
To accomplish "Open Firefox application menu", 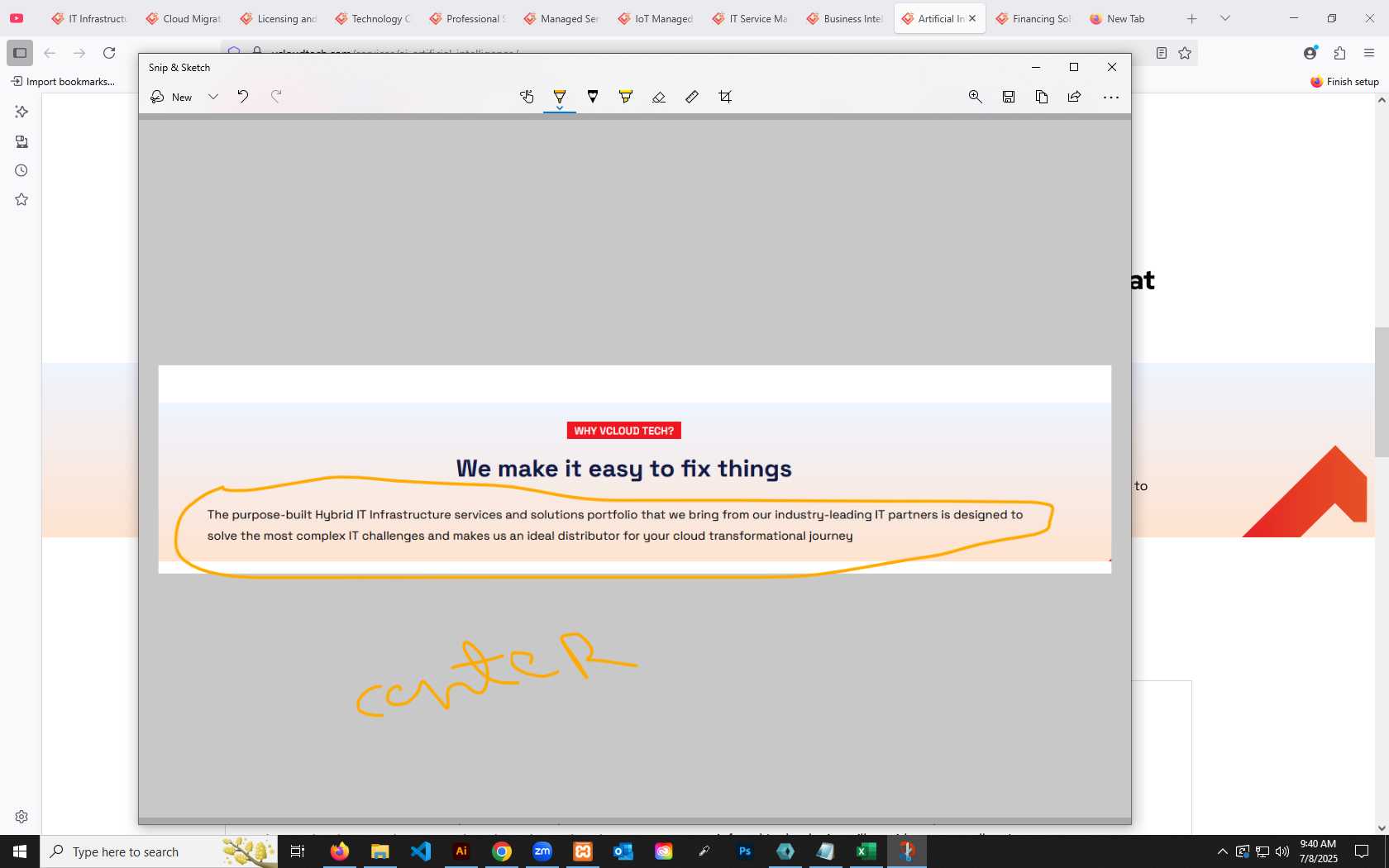I will tap(1369, 53).
